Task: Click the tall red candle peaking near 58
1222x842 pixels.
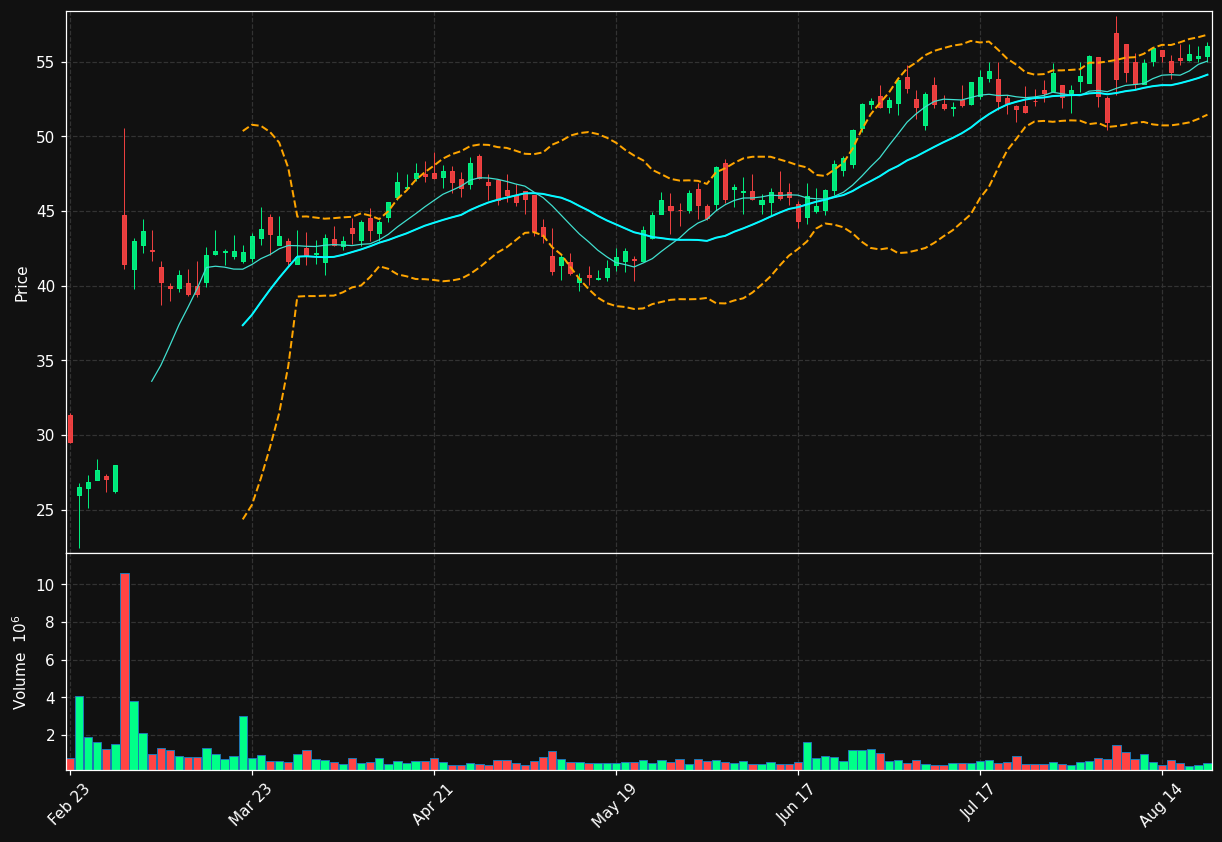Action: 1117,57
